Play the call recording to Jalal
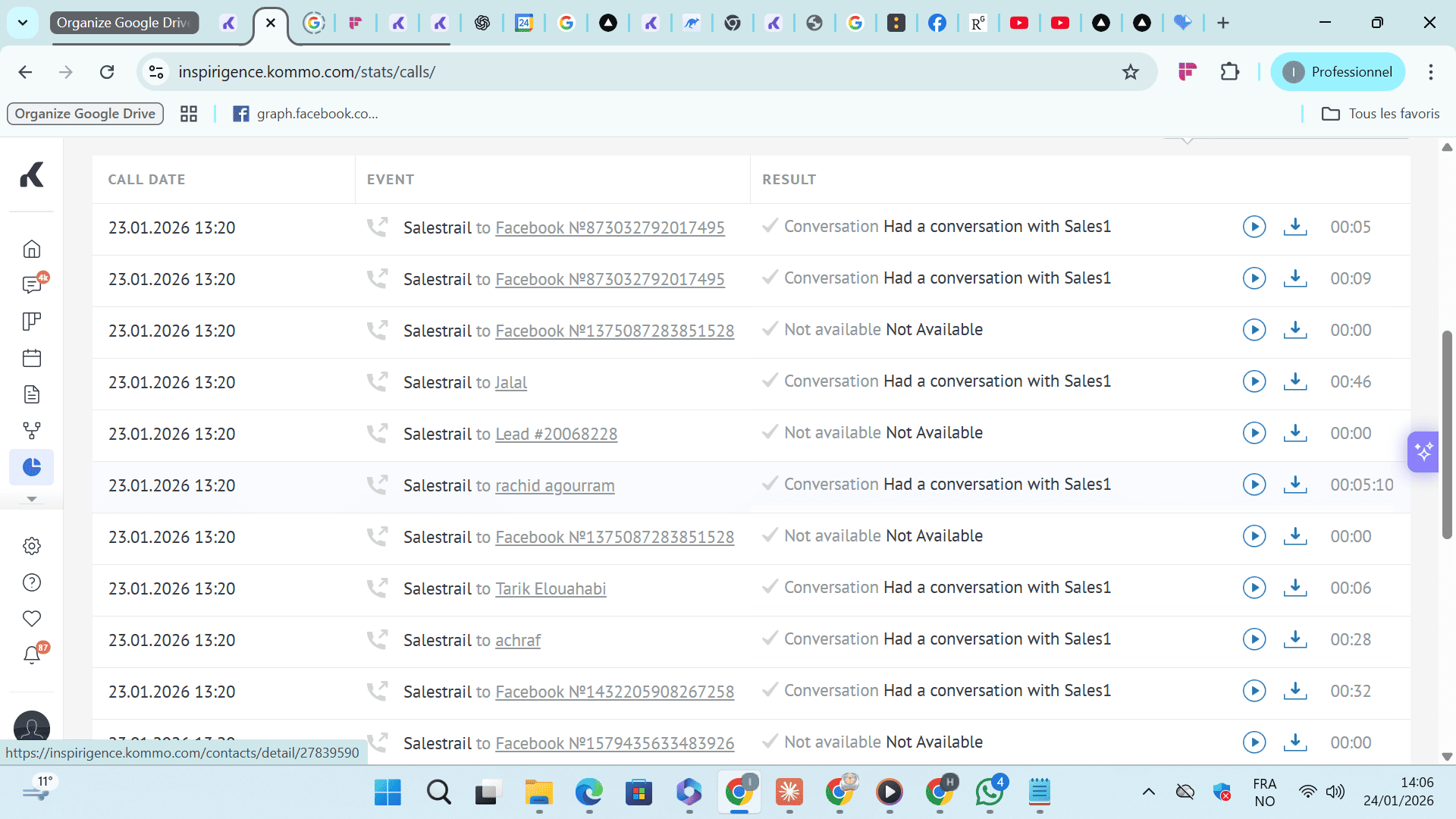Viewport: 1456px width, 819px height. (x=1254, y=381)
